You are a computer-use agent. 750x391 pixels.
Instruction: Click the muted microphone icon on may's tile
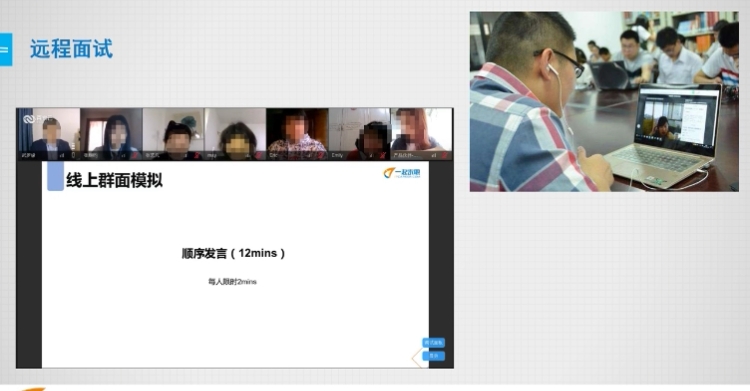(258, 156)
